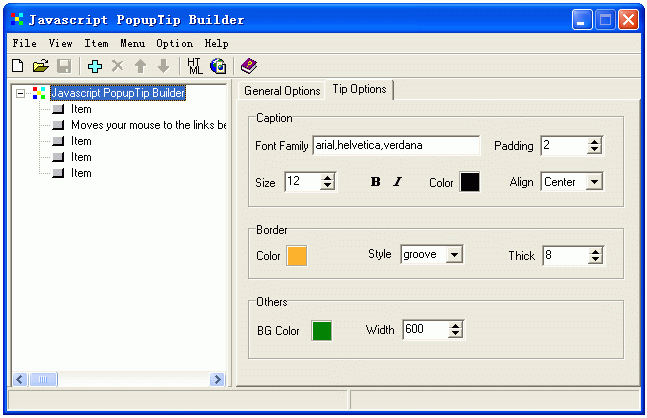Decrease Width value with down spinner arrow

[456, 333]
